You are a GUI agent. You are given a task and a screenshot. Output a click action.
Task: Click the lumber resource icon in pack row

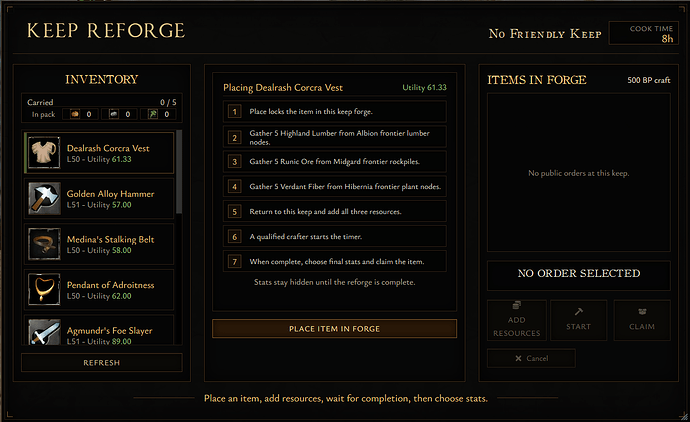coord(75,114)
